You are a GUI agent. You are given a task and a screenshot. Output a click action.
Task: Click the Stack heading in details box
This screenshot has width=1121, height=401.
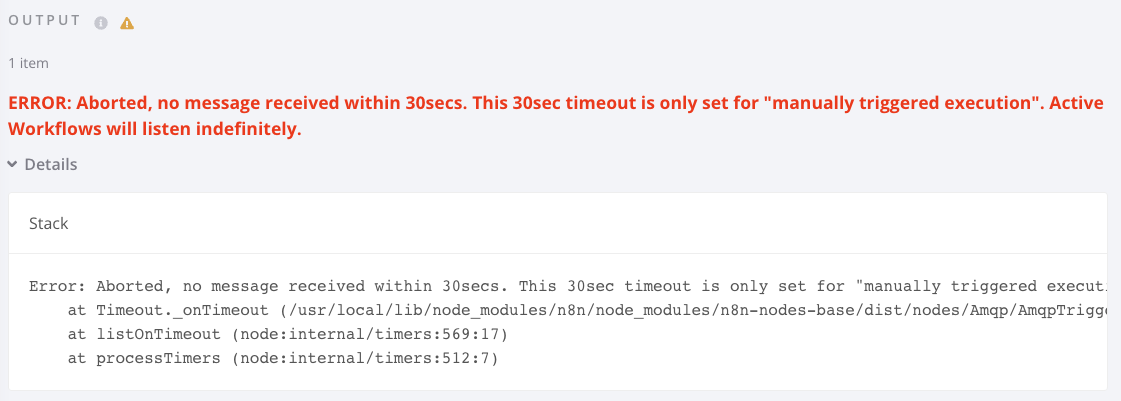(48, 223)
